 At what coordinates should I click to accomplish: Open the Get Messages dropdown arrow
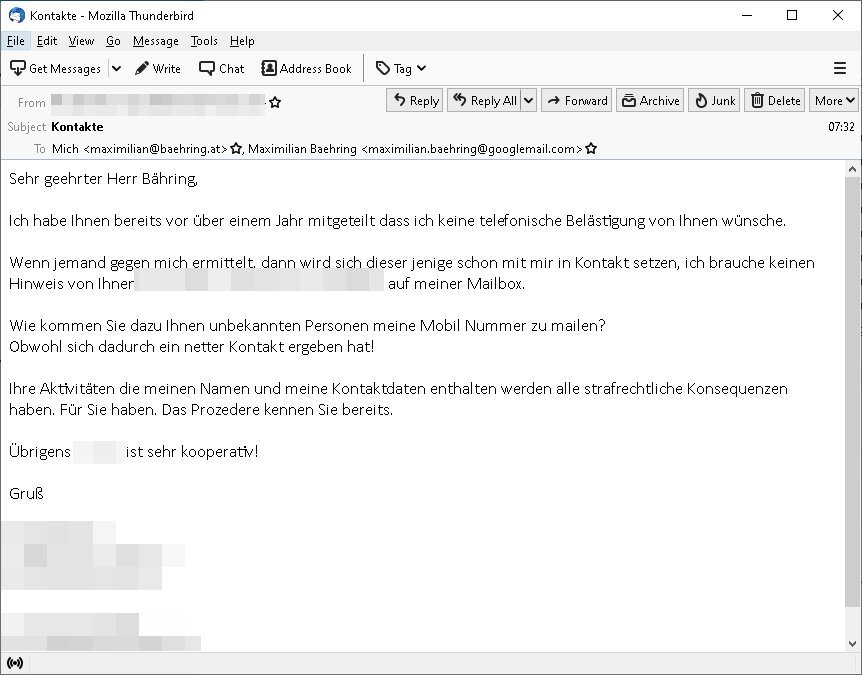(x=116, y=68)
